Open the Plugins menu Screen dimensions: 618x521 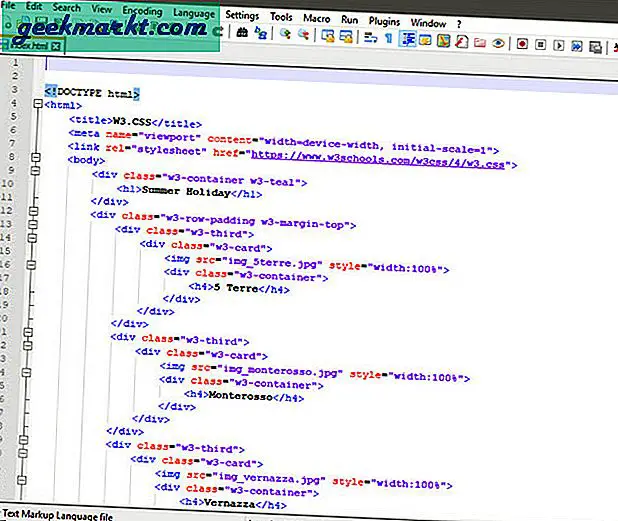(384, 21)
